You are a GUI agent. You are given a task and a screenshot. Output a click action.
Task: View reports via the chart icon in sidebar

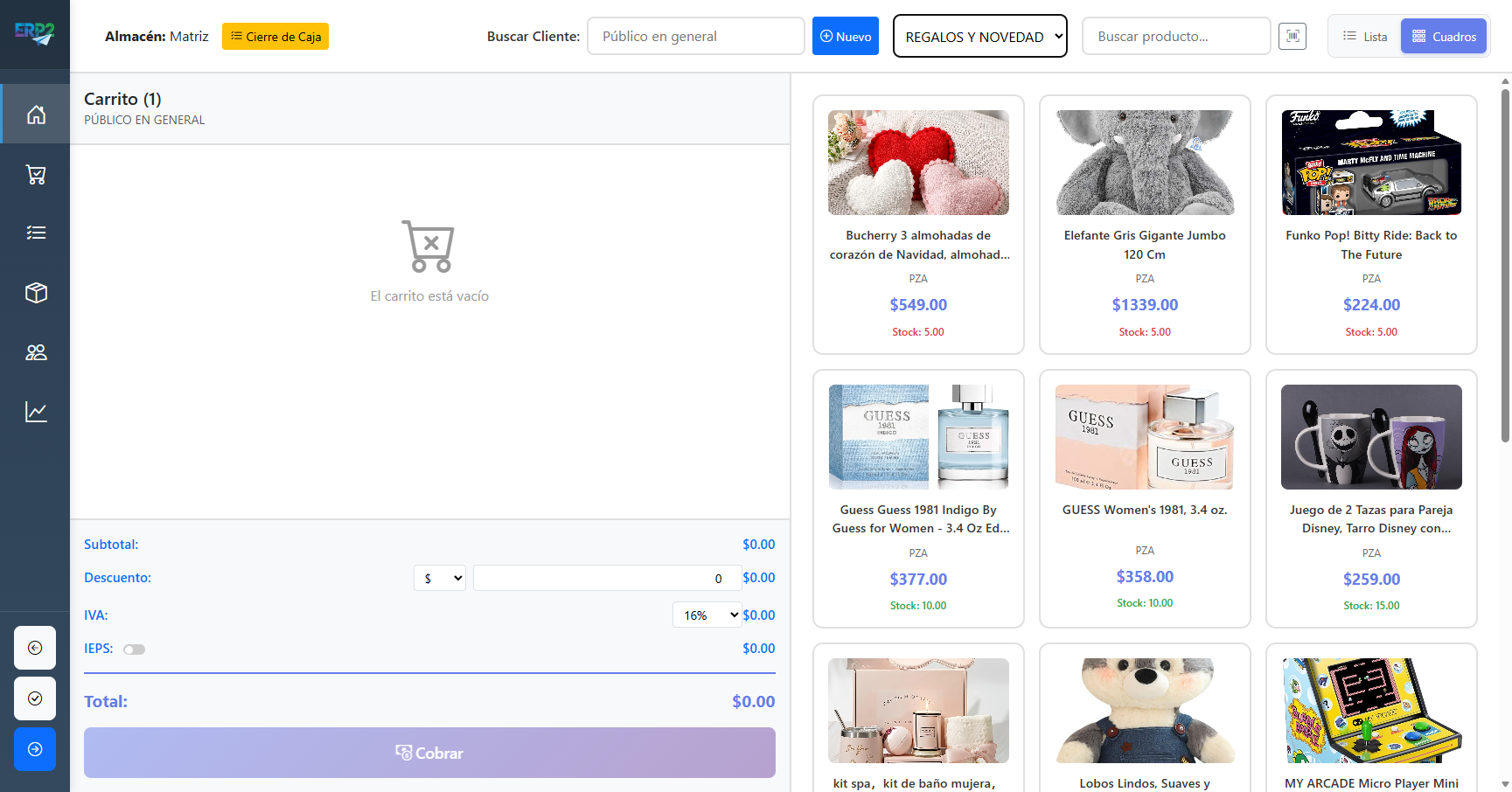coord(35,411)
